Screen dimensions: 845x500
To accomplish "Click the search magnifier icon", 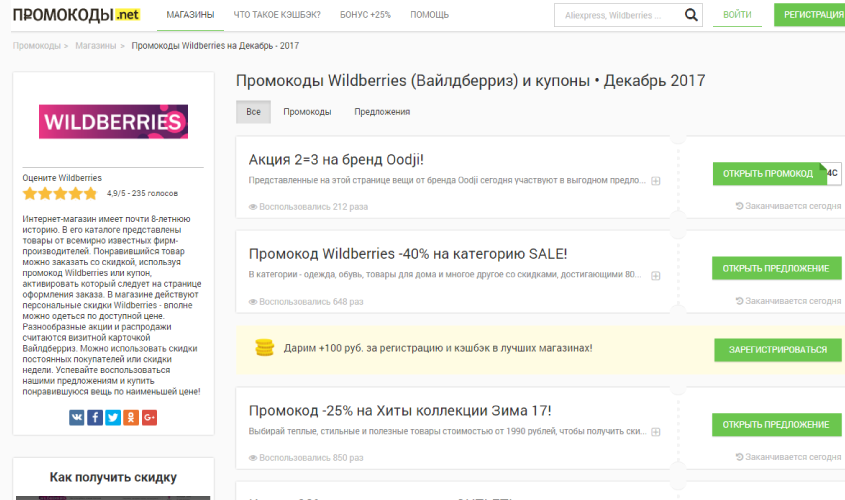I will tap(690, 15).
